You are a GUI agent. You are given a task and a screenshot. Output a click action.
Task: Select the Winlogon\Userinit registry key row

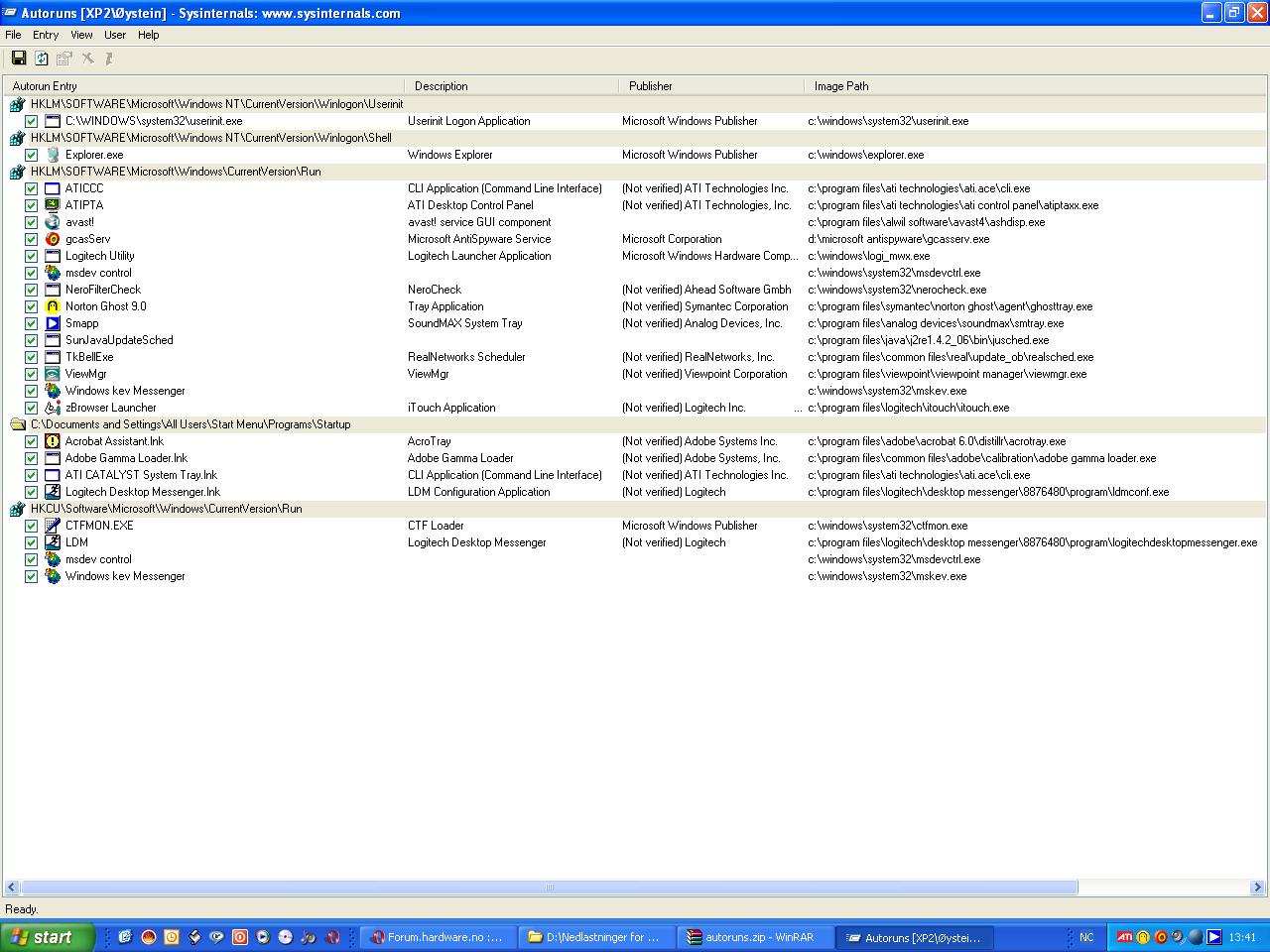[635, 104]
